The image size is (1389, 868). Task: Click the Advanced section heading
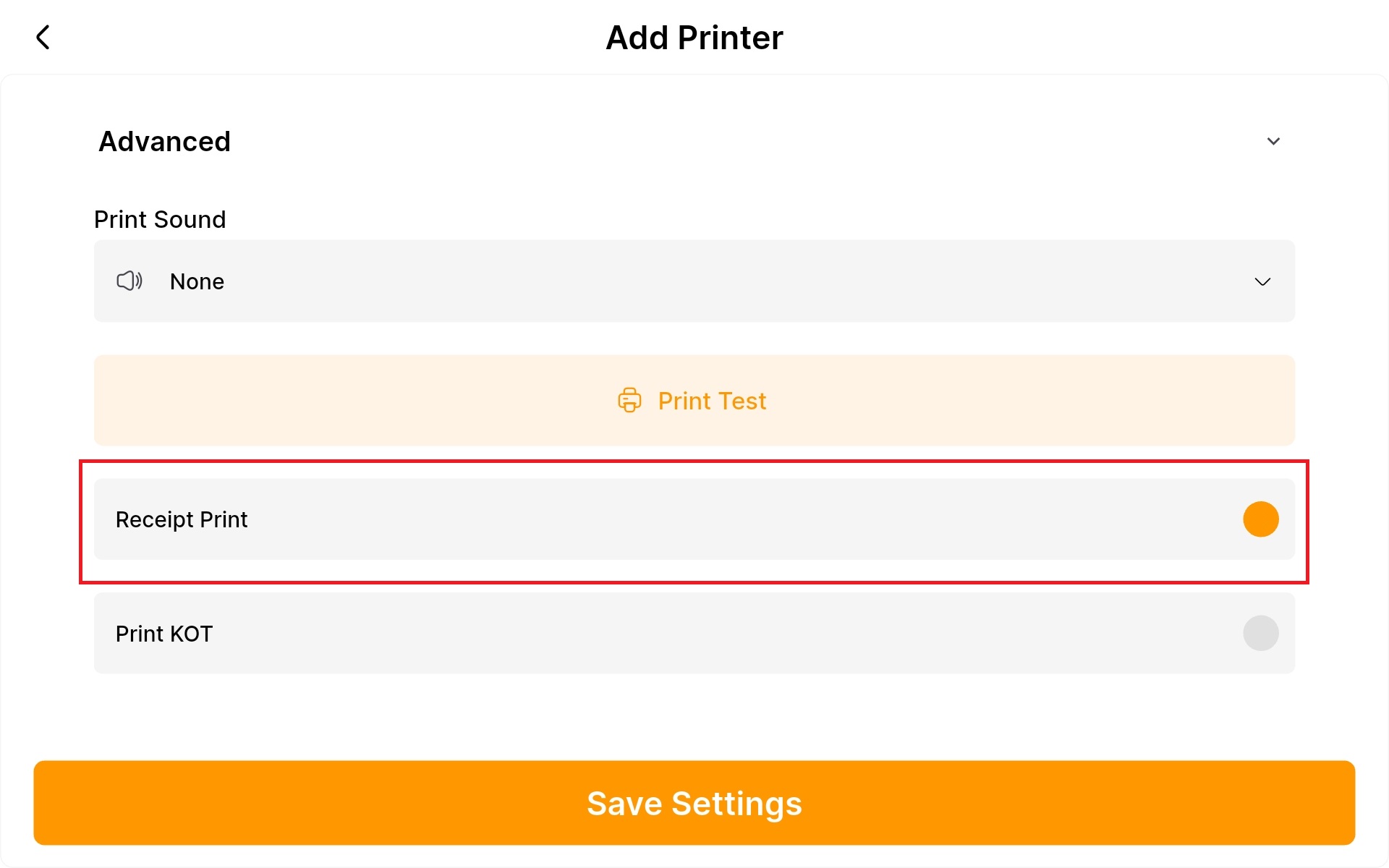(x=165, y=142)
